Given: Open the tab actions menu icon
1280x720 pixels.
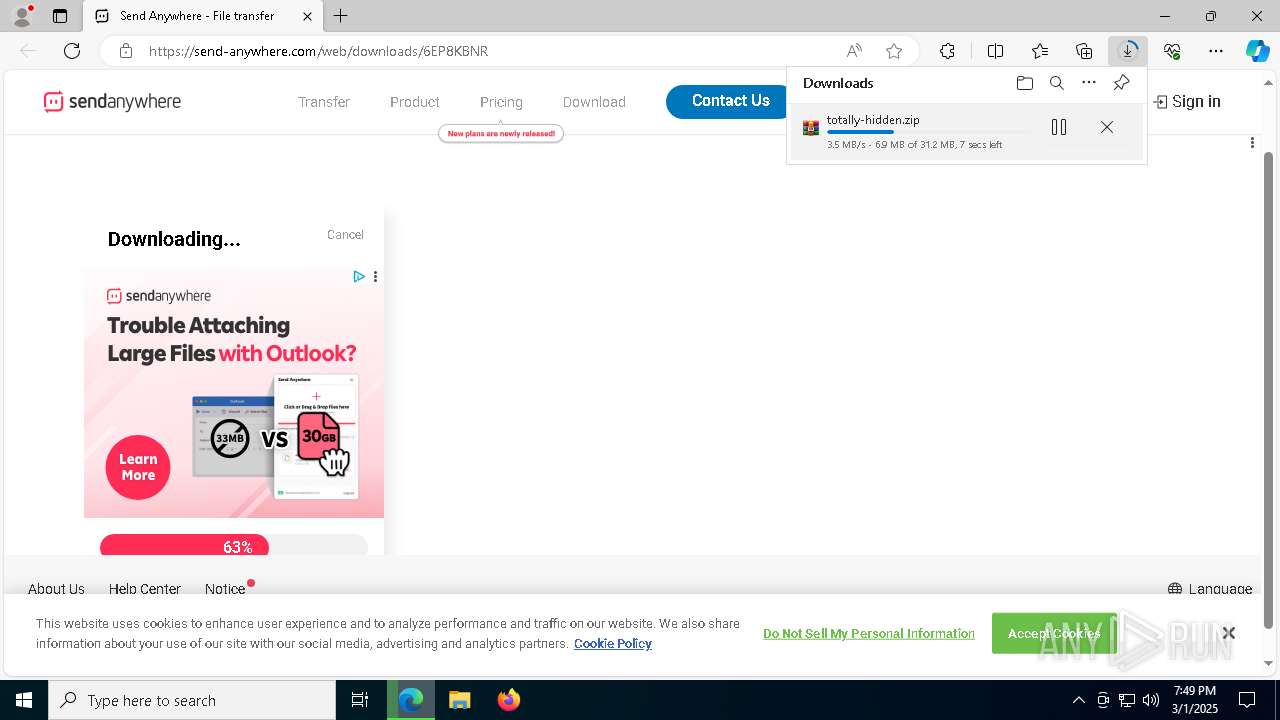Looking at the screenshot, I should click(60, 16).
